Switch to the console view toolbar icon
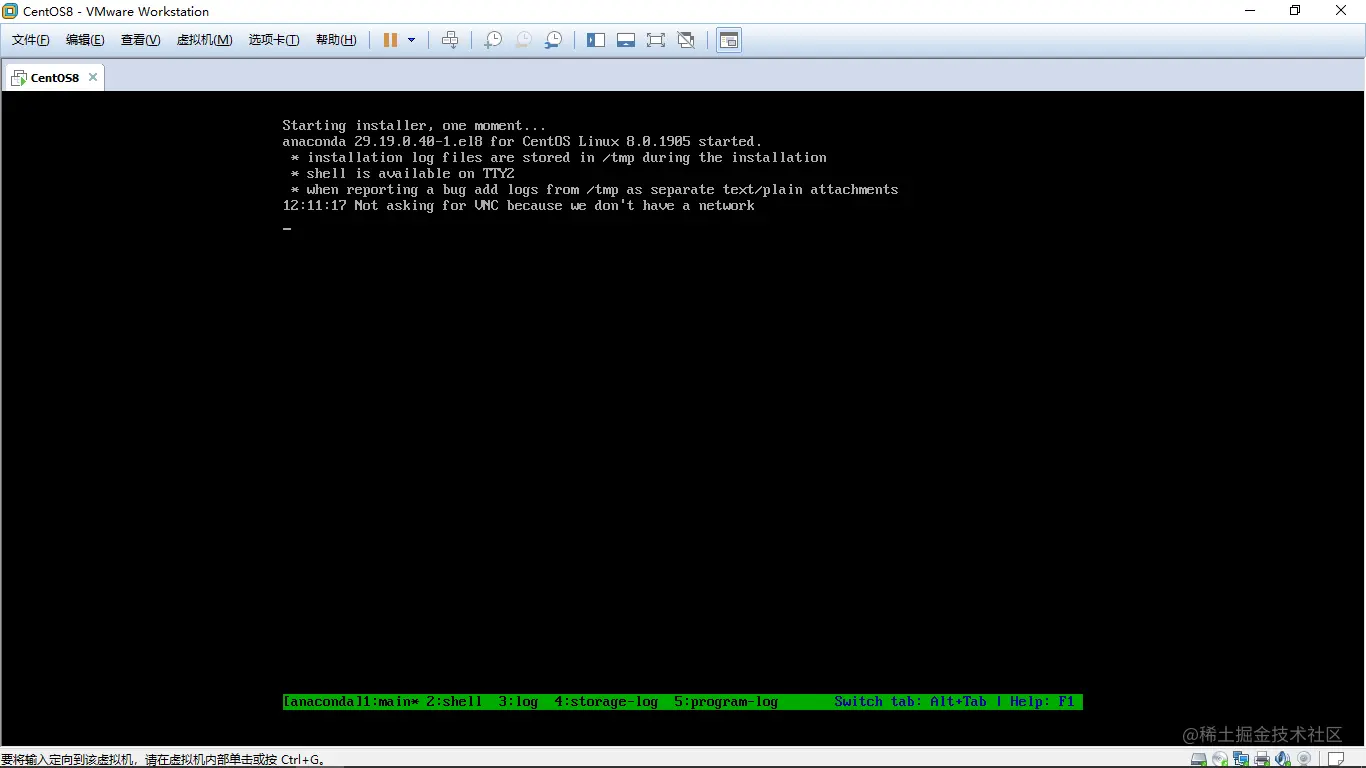Viewport: 1366px width, 768px height. (x=729, y=40)
